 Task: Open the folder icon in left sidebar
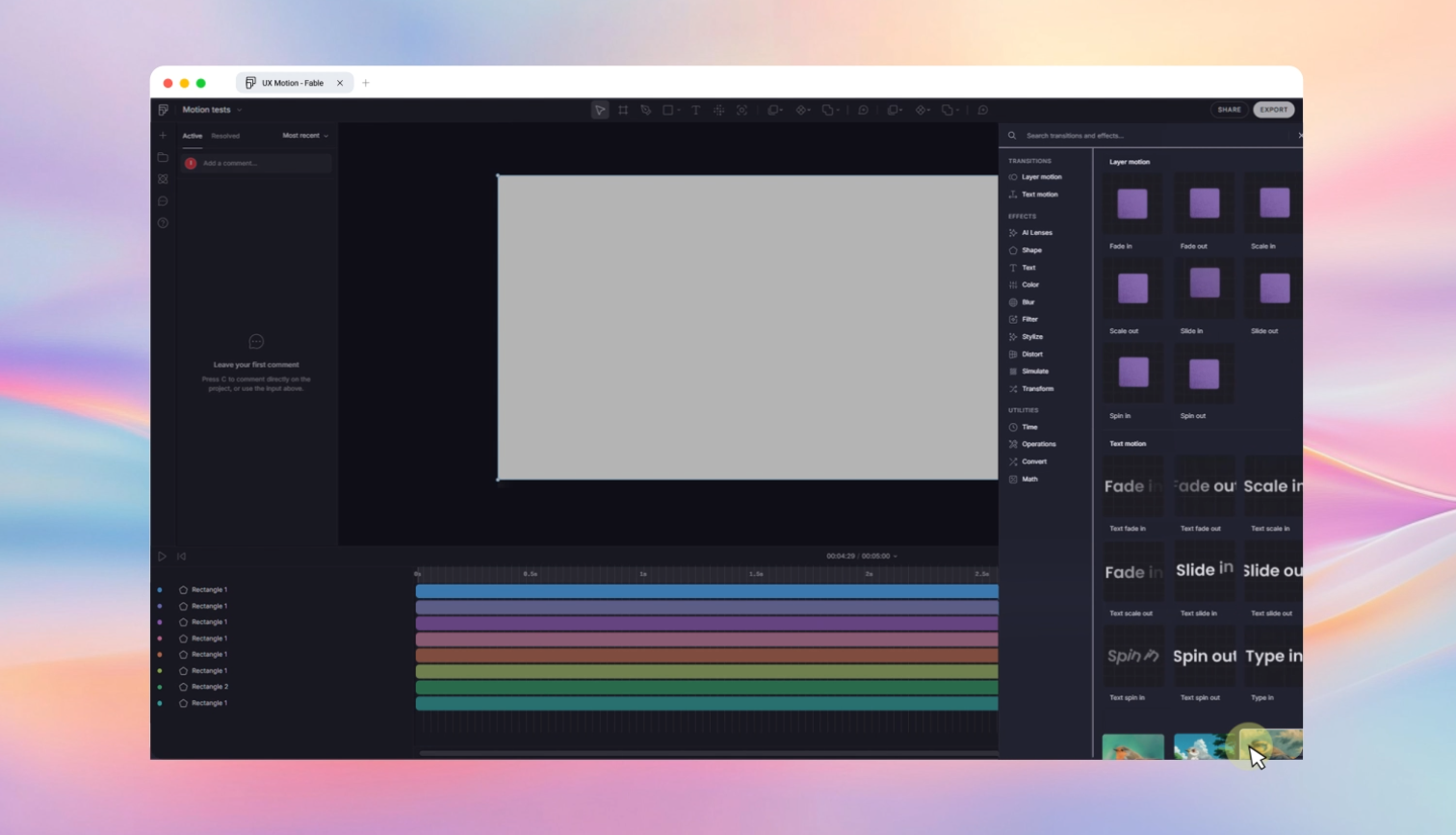tap(163, 157)
